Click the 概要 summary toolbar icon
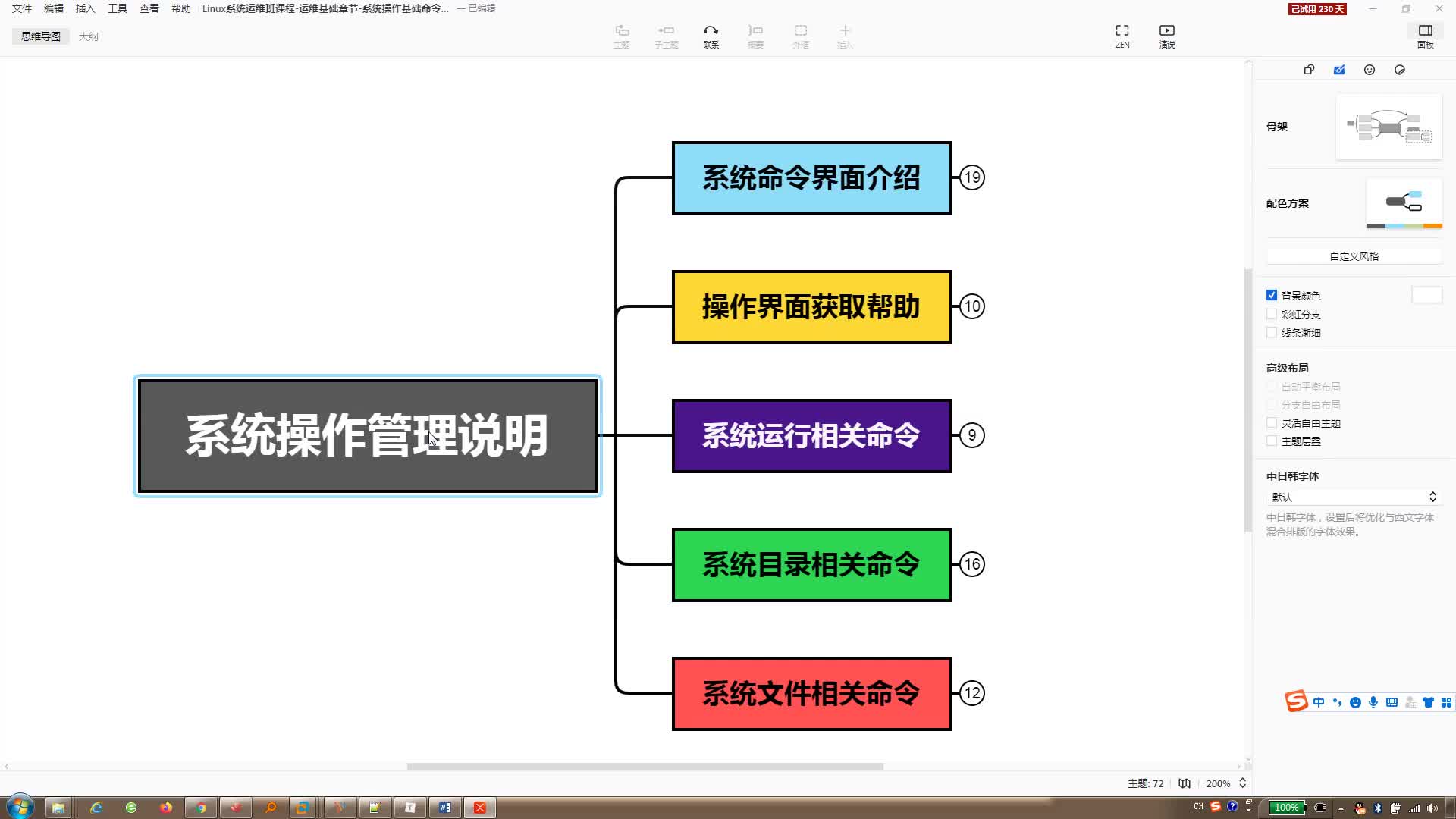Viewport: 1456px width, 819px height. tap(755, 36)
